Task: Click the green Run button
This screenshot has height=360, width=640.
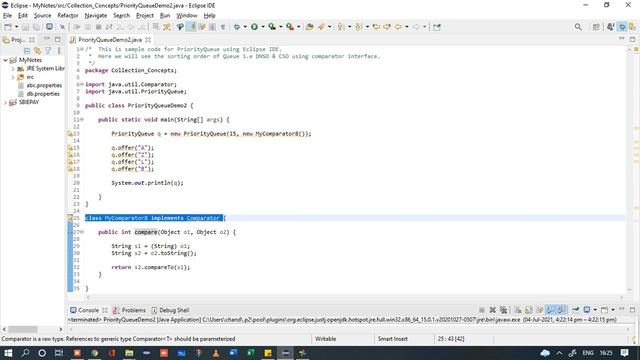Action: [x=254, y=27]
